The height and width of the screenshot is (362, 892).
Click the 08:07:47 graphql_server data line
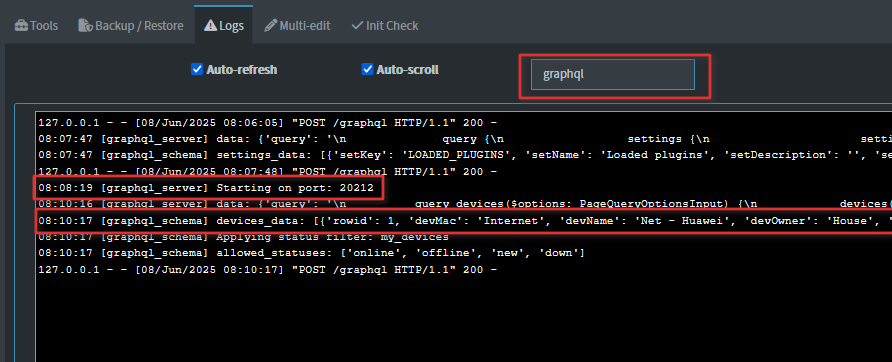[464, 139]
